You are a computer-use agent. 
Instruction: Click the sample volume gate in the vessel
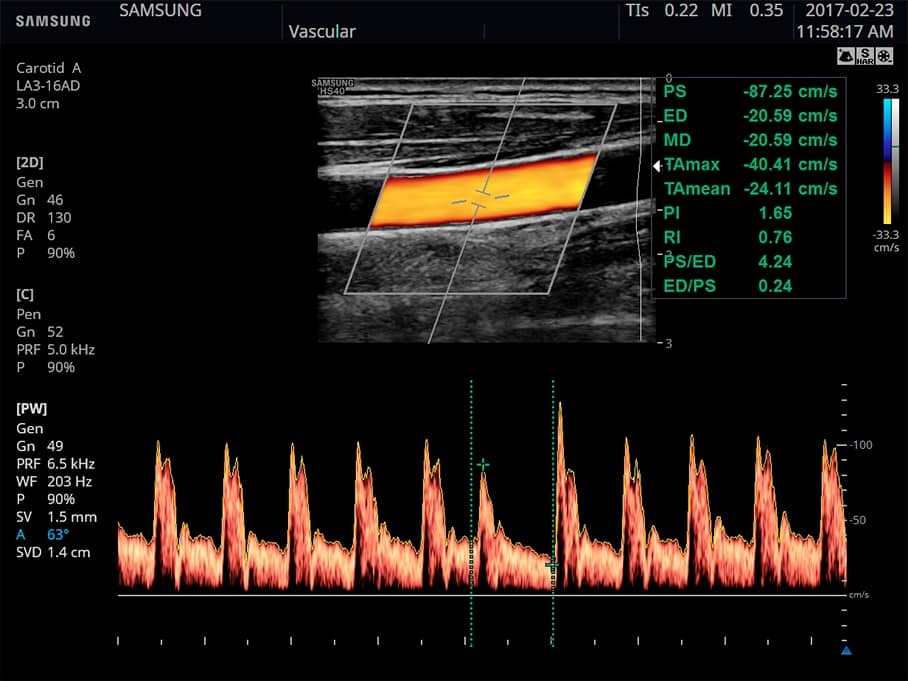[x=480, y=197]
